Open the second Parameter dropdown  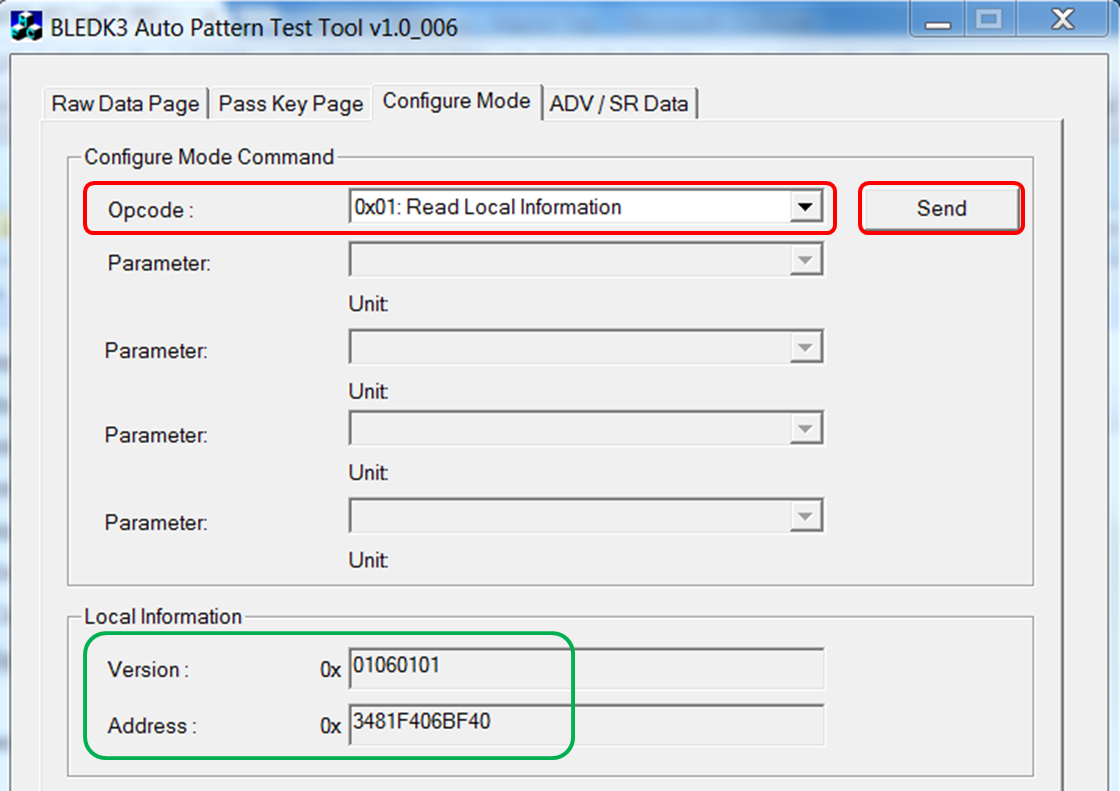(x=805, y=348)
